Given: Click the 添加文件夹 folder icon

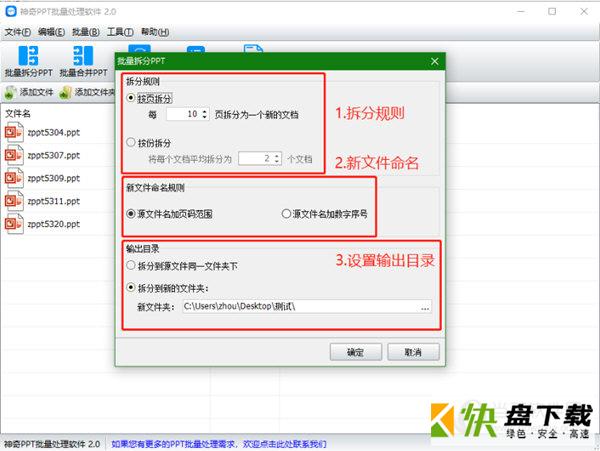Looking at the screenshot, I should click(65, 92).
